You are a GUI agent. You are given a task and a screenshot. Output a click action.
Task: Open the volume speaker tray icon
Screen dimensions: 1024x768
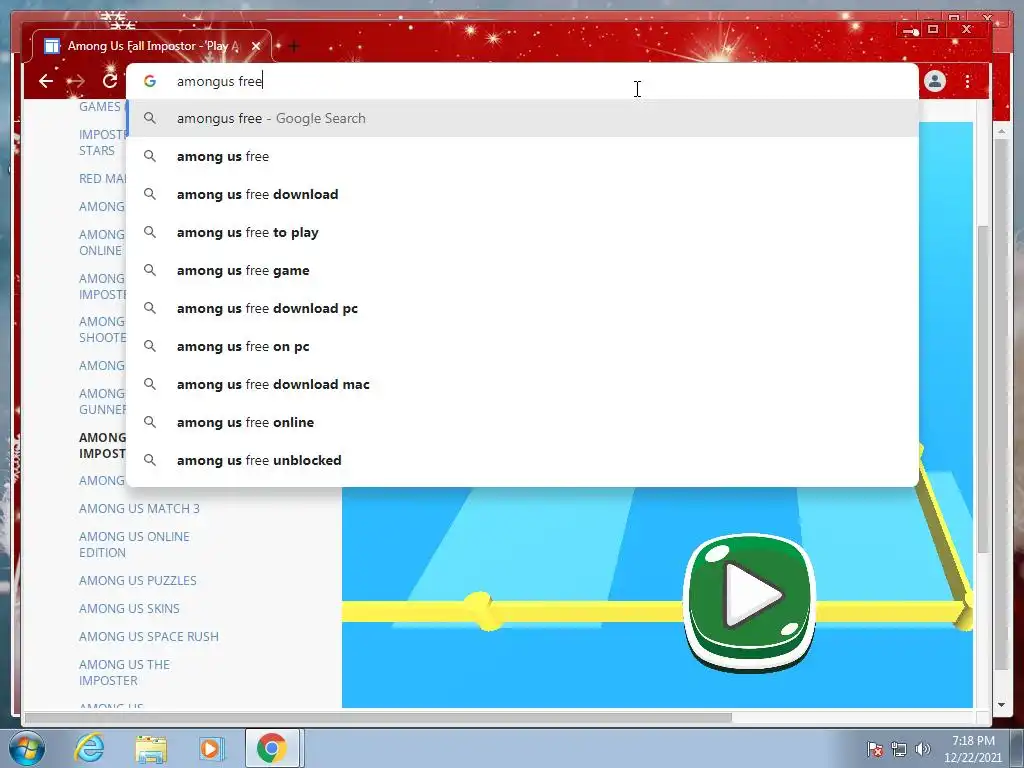923,750
